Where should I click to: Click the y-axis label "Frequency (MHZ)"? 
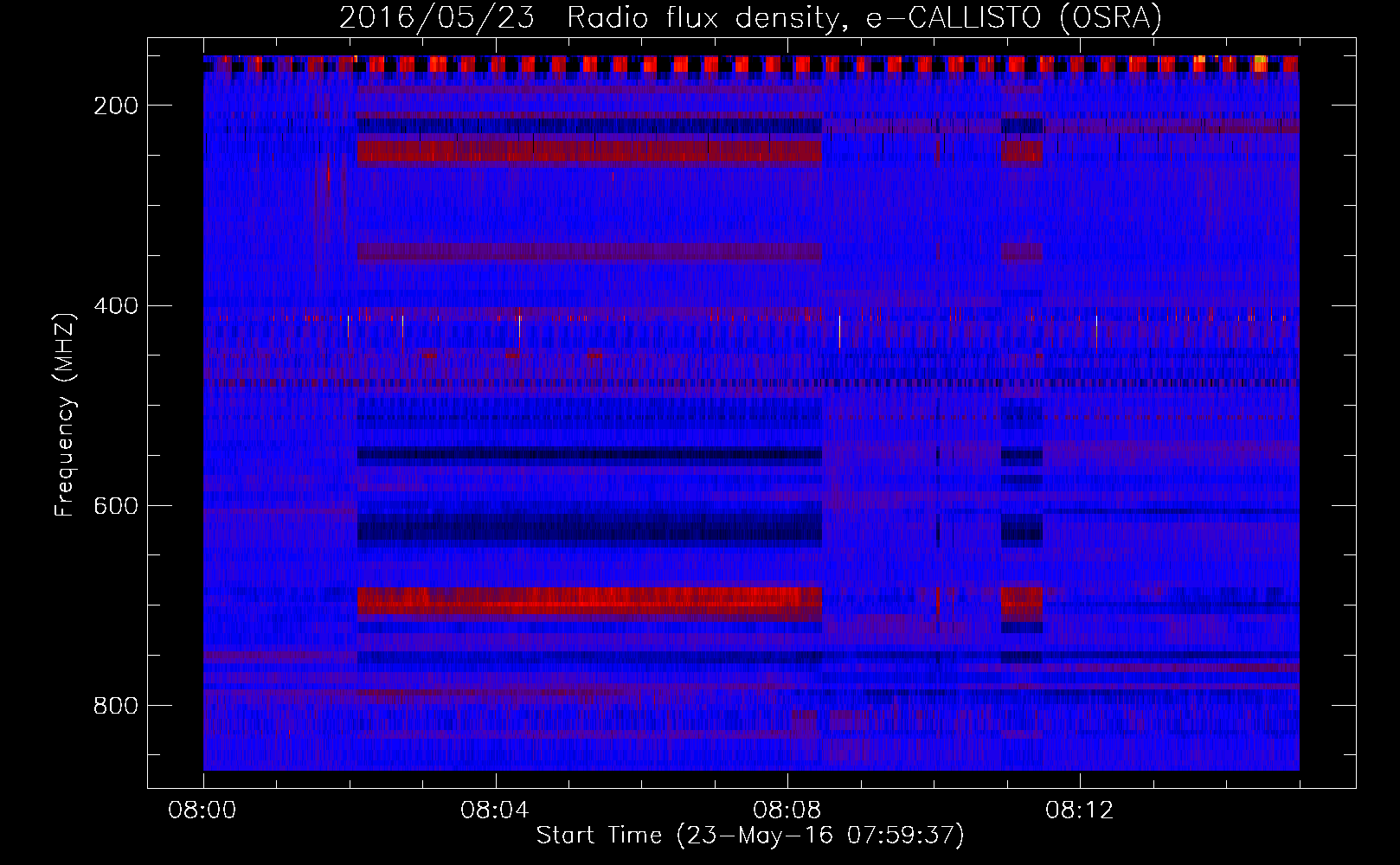coord(65,414)
